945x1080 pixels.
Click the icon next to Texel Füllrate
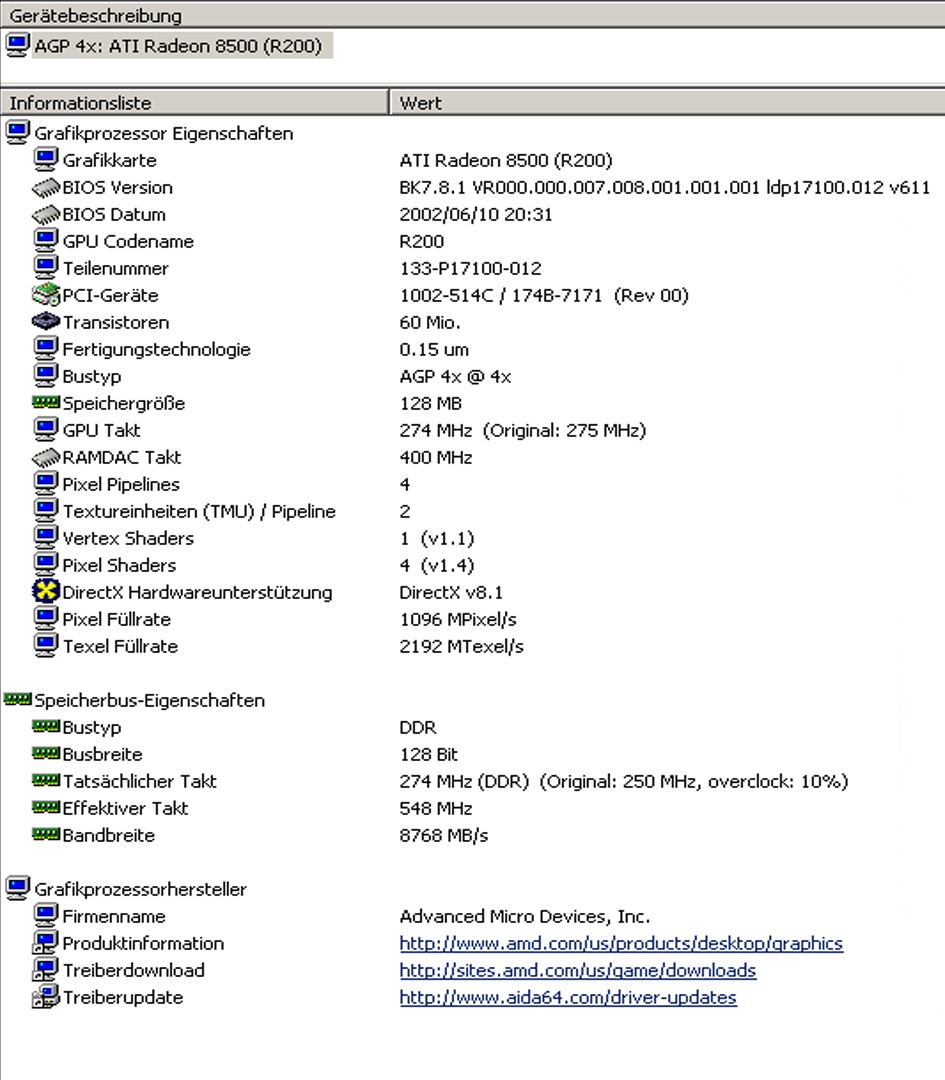coord(45,646)
